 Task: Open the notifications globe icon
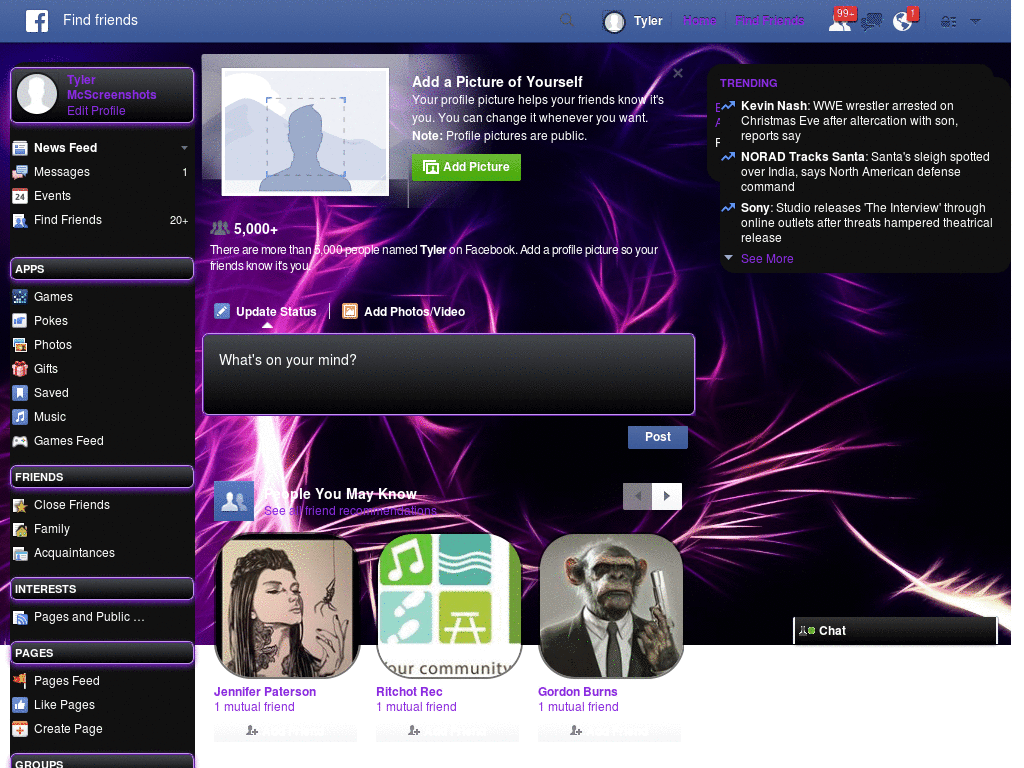(903, 21)
